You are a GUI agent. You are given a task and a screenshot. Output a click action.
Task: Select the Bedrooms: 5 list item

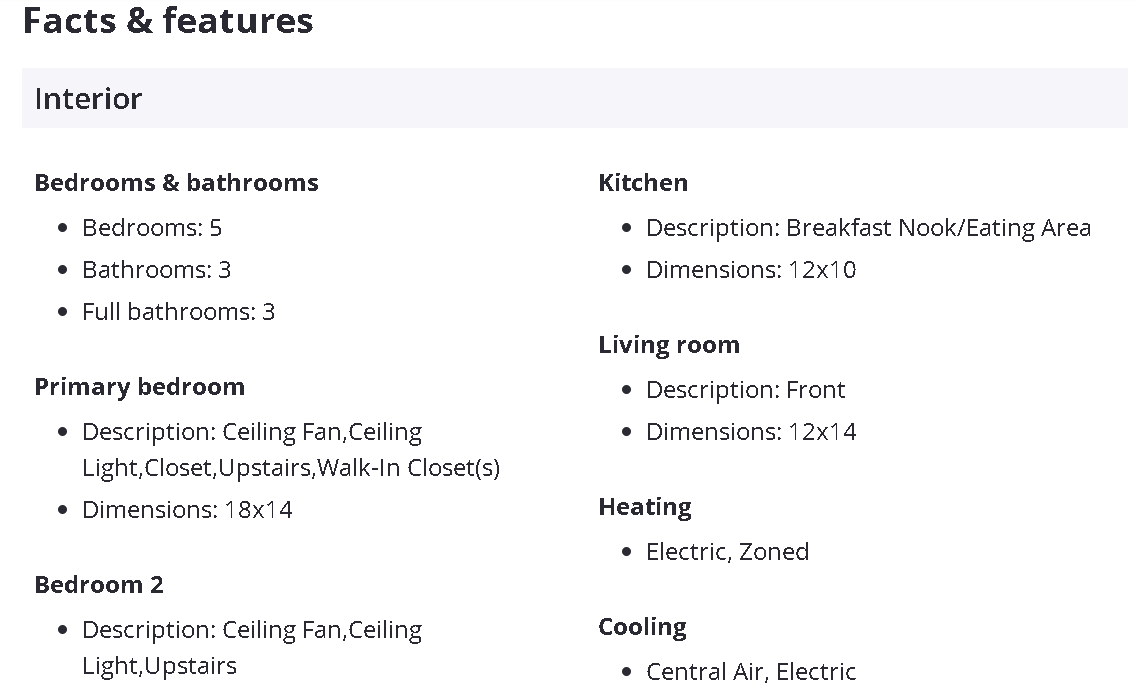tap(152, 228)
